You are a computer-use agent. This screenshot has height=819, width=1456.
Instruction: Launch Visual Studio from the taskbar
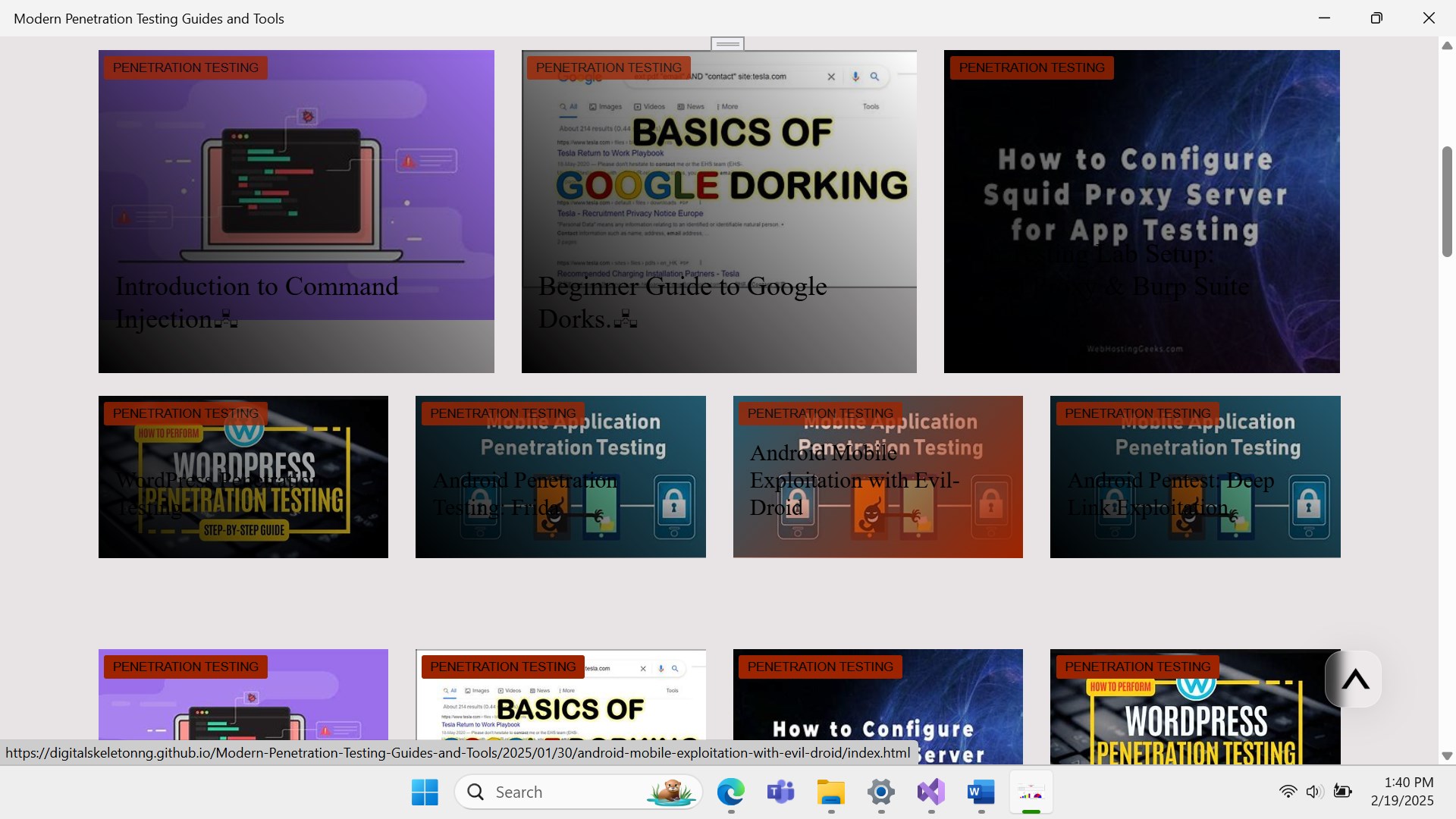(930, 792)
